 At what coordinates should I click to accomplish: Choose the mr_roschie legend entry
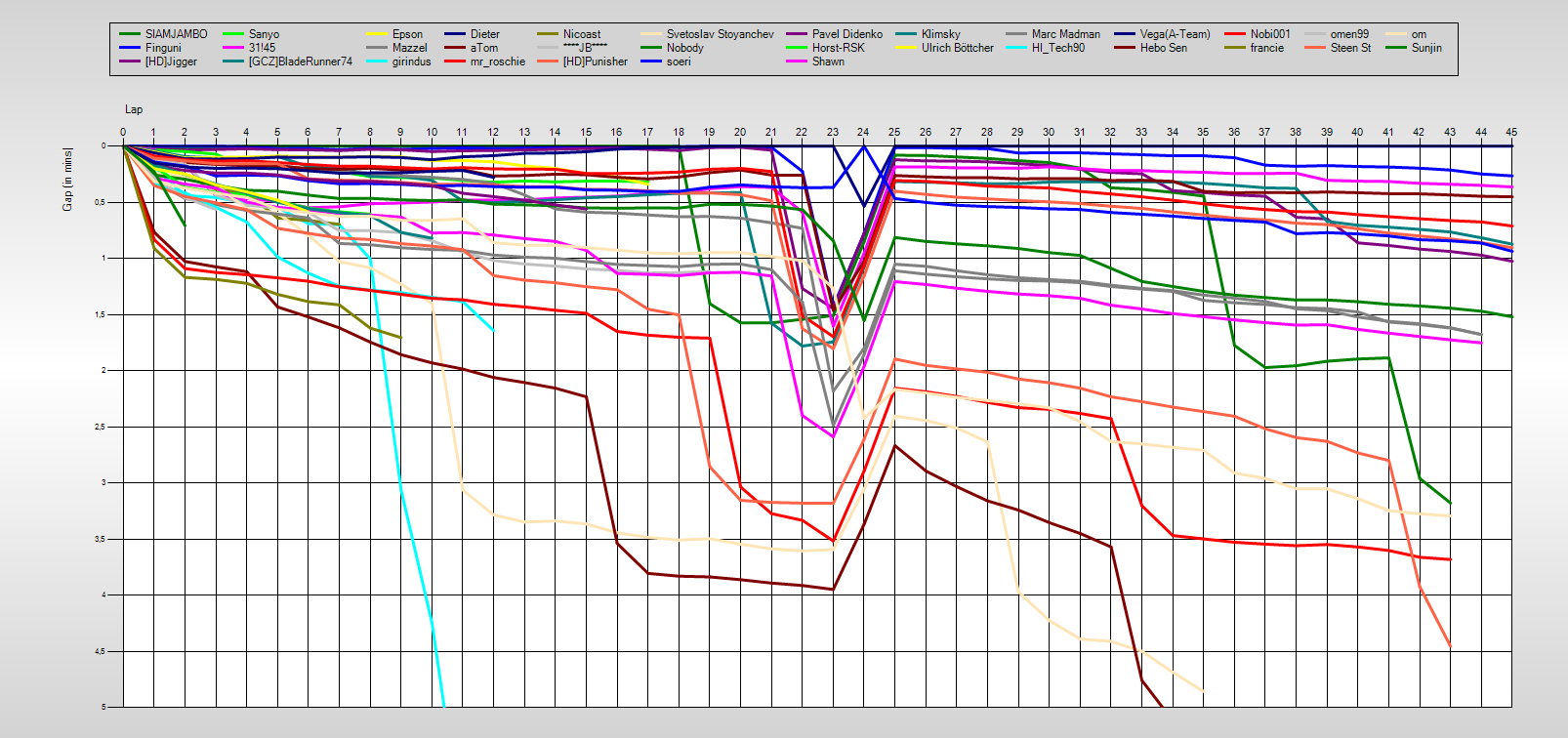pyautogui.click(x=497, y=61)
